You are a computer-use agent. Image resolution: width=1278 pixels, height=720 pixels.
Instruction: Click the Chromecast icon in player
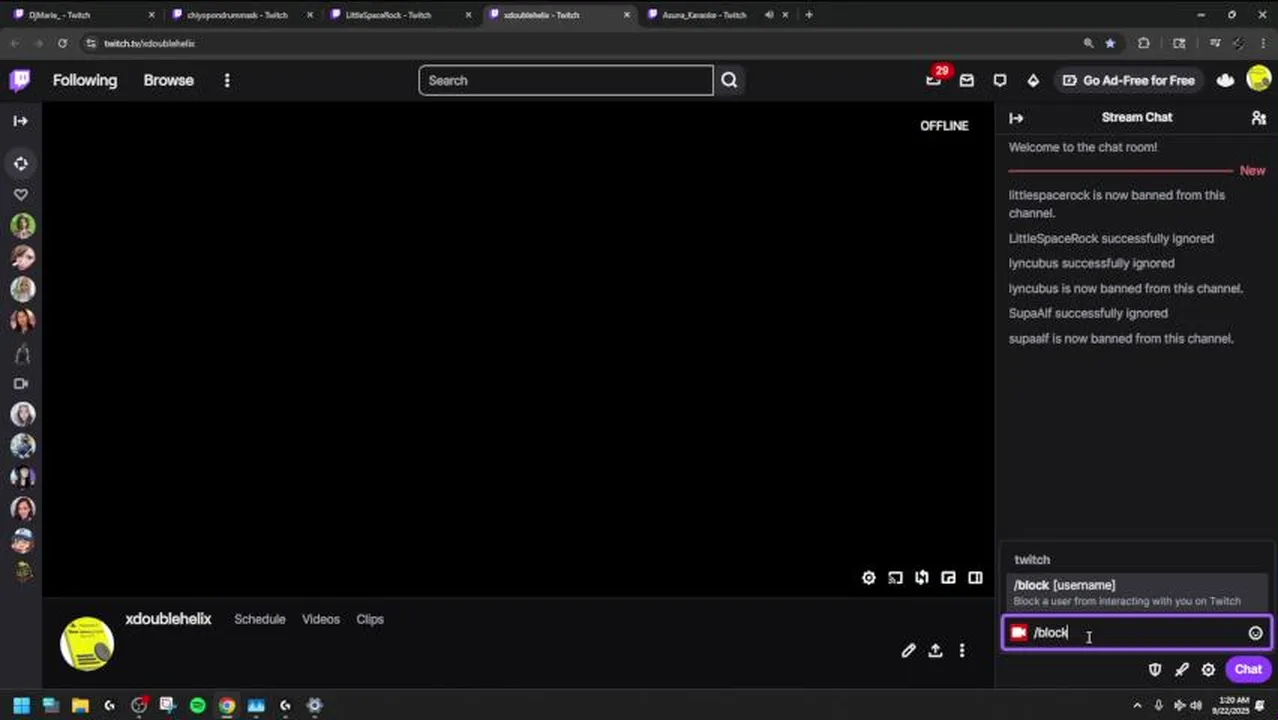[x=895, y=578]
